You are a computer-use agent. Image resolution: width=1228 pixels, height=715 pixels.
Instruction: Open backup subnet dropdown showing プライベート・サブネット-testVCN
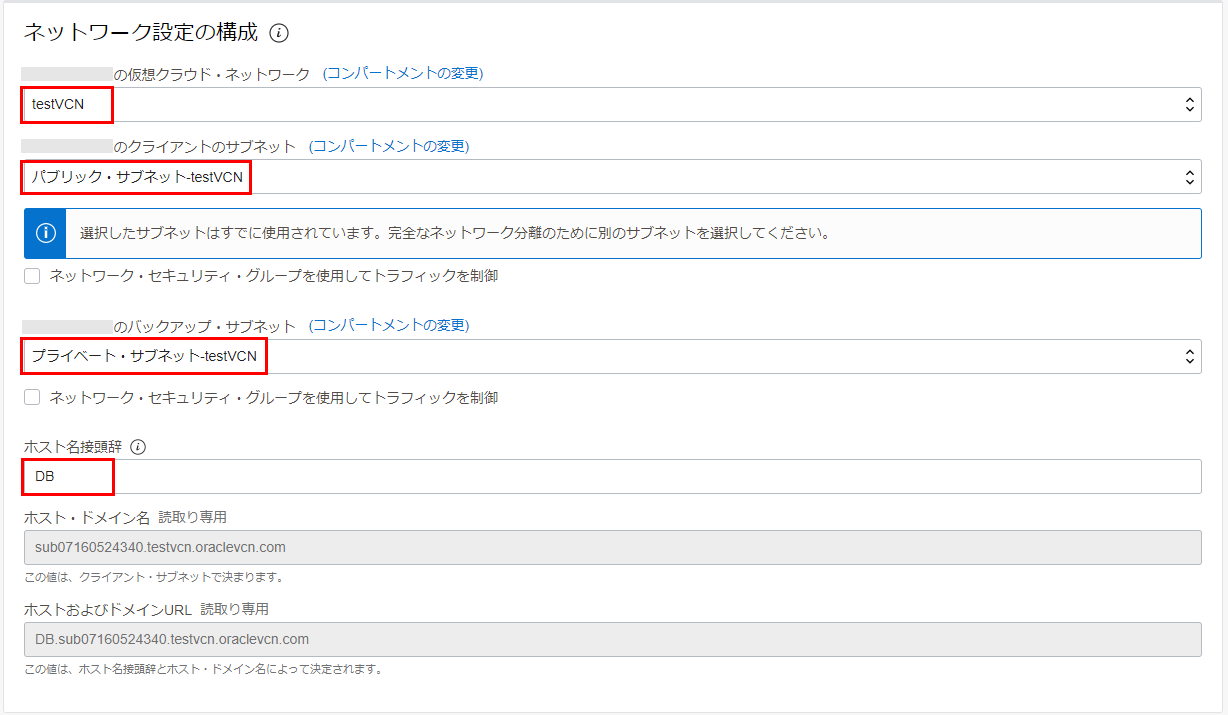click(x=600, y=356)
